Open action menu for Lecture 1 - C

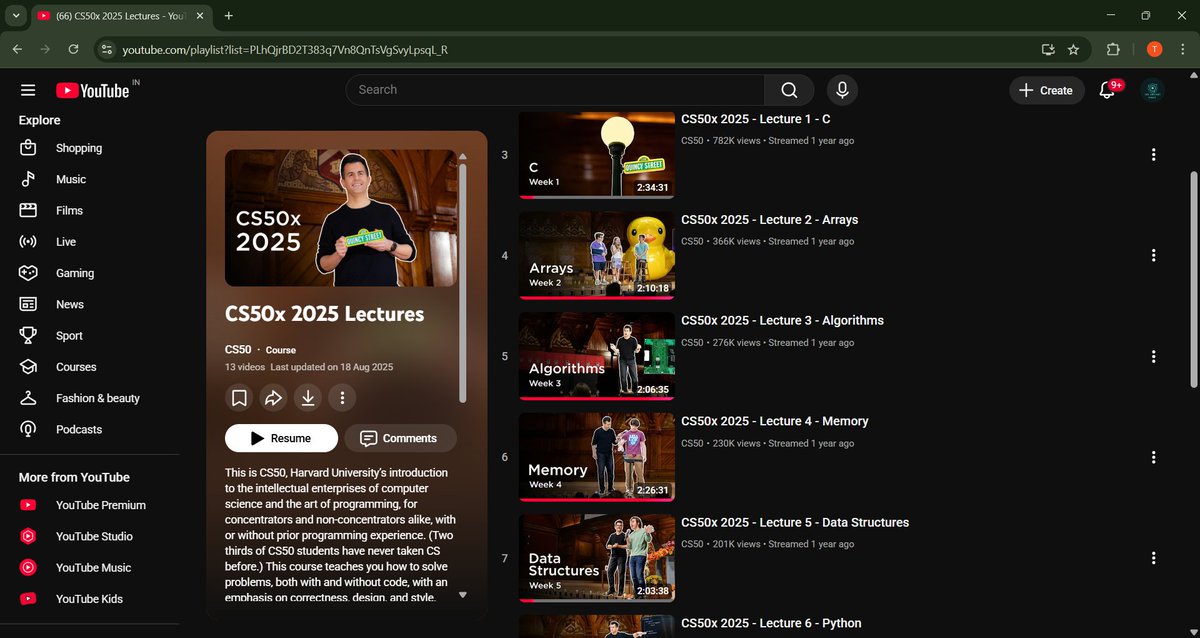pos(1153,154)
